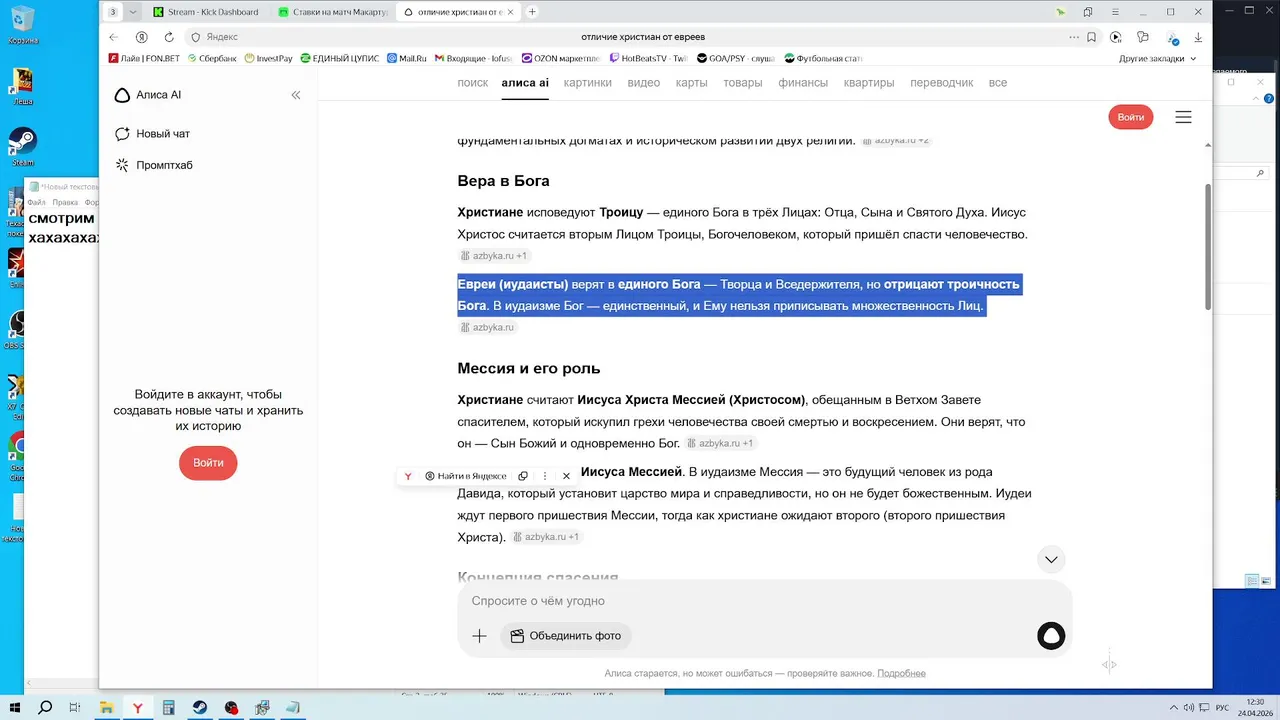Click the plus attachment icon in chat input
1280x720 pixels.
click(479, 636)
